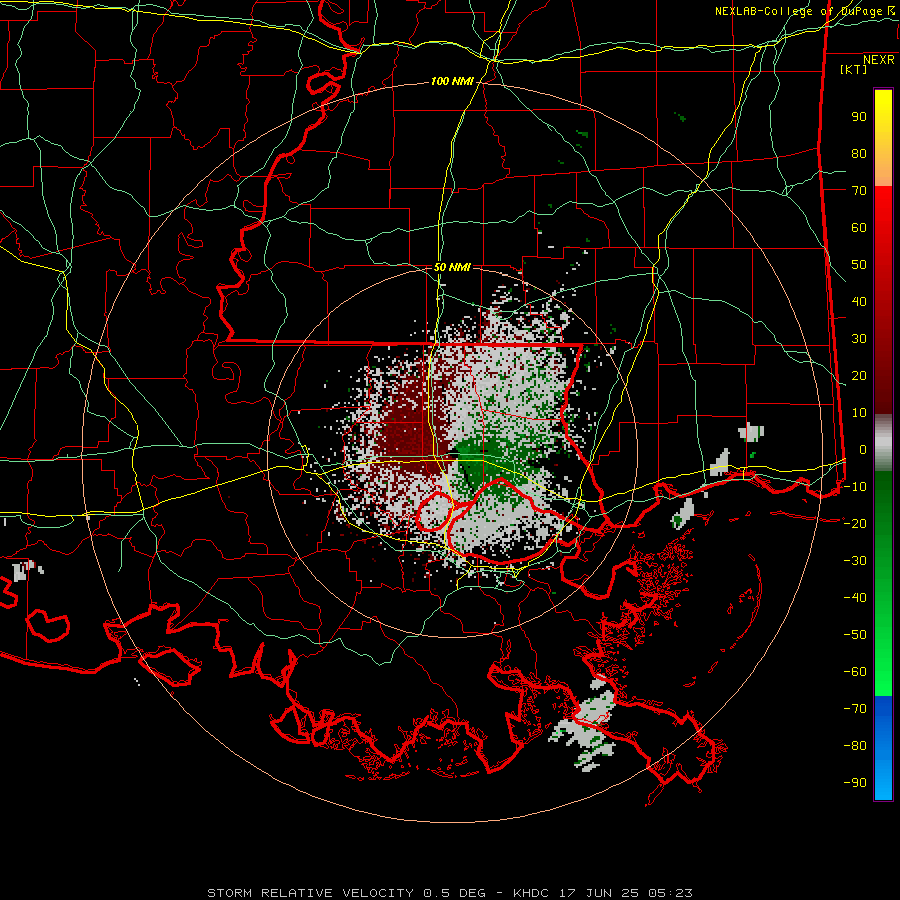Click the -90 value on velocity scale
900x900 pixels.
855,783
